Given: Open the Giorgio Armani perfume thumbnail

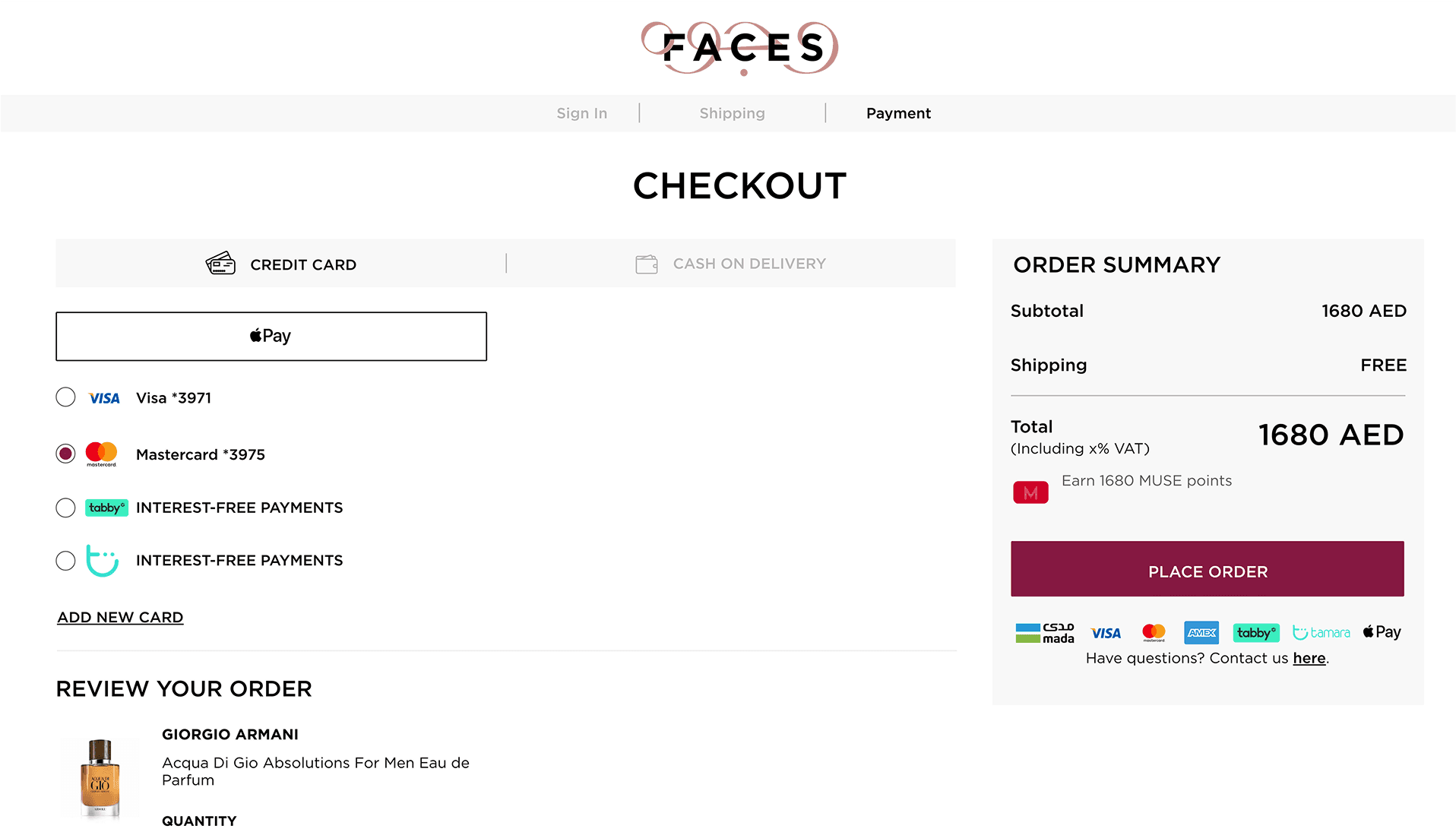Looking at the screenshot, I should [x=100, y=778].
